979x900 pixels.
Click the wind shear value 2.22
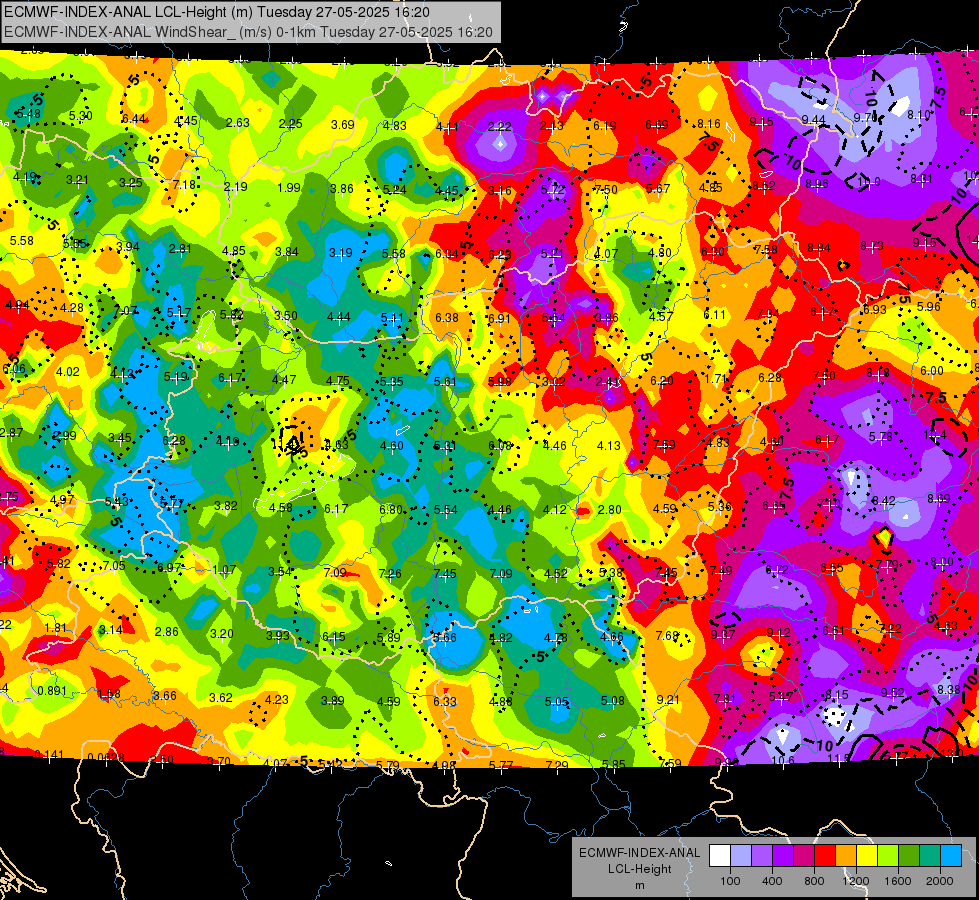click(499, 127)
